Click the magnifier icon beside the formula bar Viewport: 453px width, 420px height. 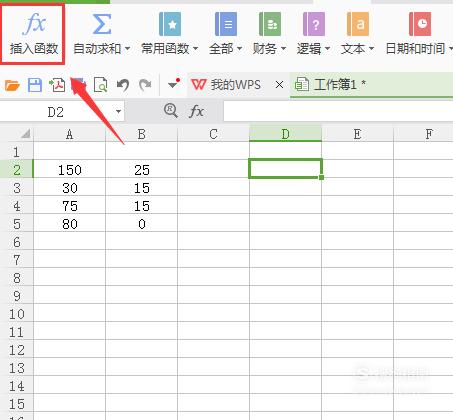(x=170, y=110)
